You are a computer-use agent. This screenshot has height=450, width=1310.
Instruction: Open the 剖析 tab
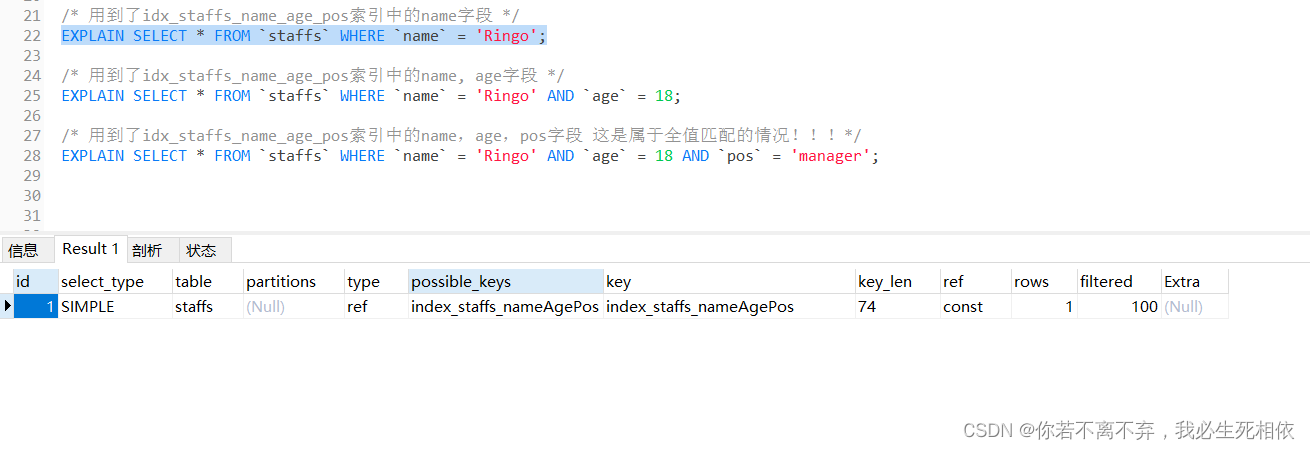[x=146, y=250]
